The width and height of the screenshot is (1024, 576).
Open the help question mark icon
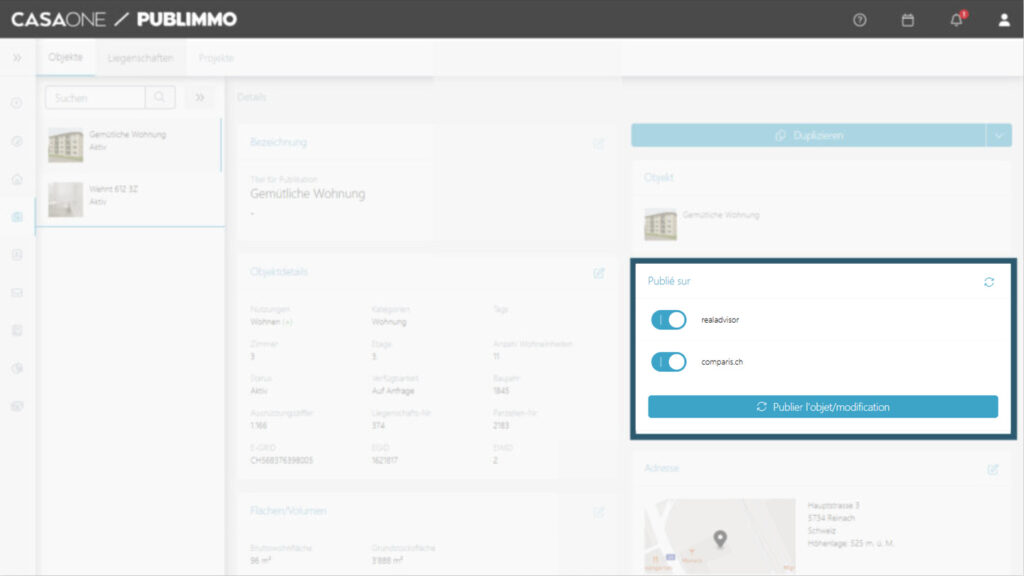coord(860,20)
